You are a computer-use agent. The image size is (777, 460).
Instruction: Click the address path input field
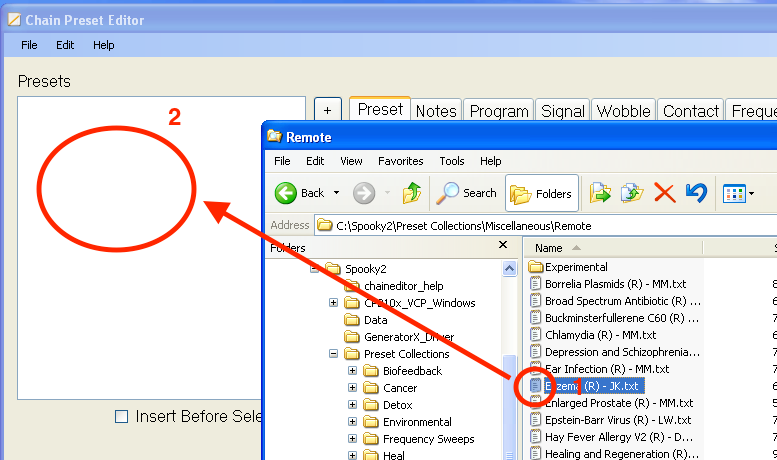coord(545,226)
